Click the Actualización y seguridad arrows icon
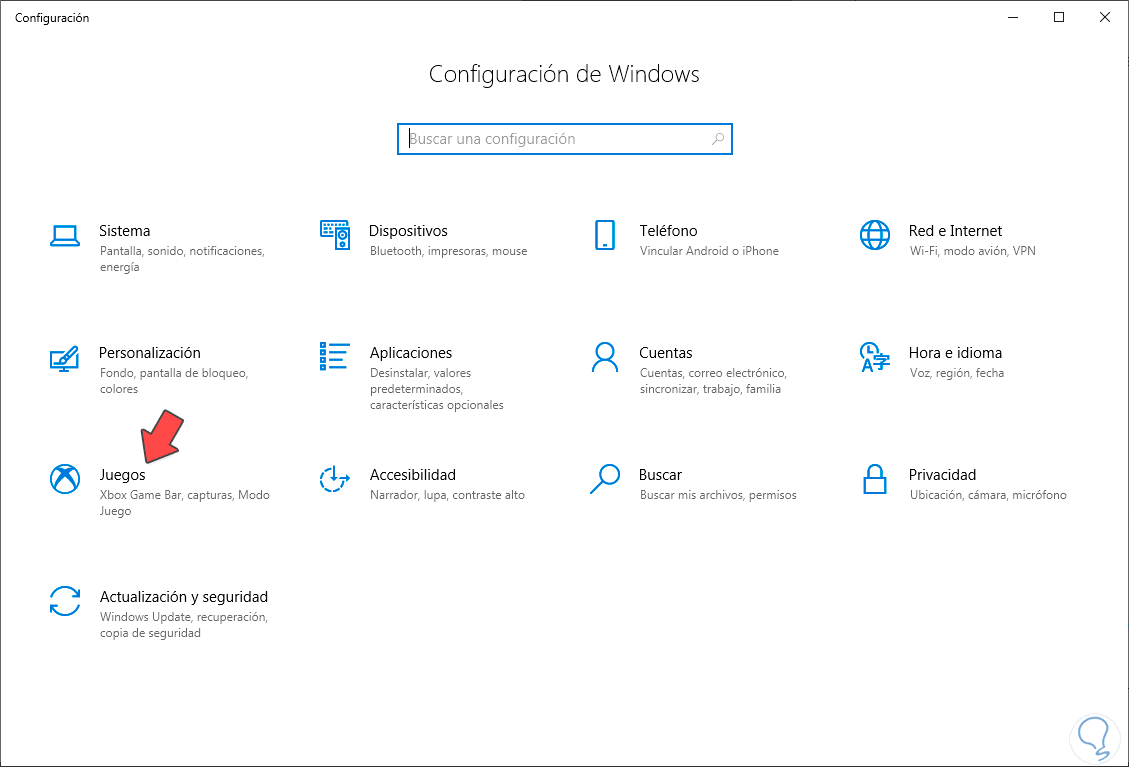The width and height of the screenshot is (1129, 767). (65, 601)
